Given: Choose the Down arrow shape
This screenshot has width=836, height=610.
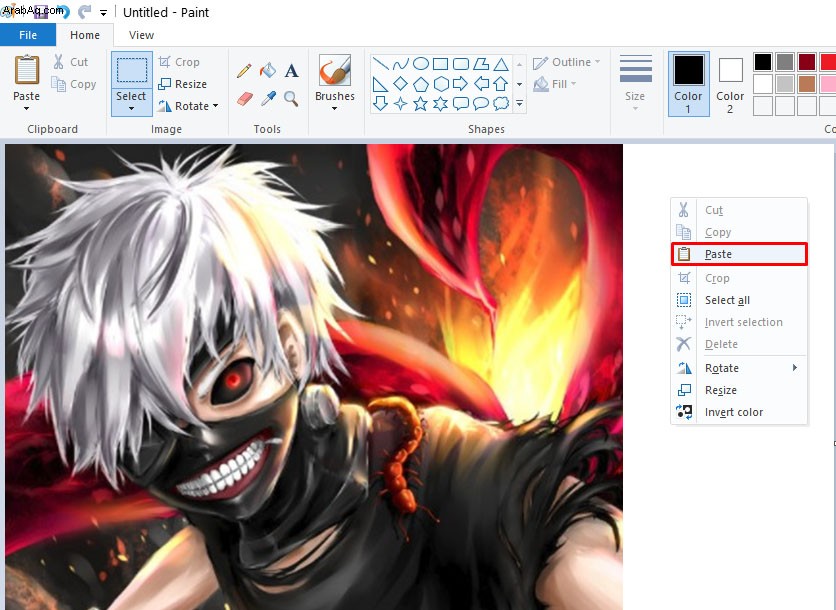Looking at the screenshot, I should (380, 103).
